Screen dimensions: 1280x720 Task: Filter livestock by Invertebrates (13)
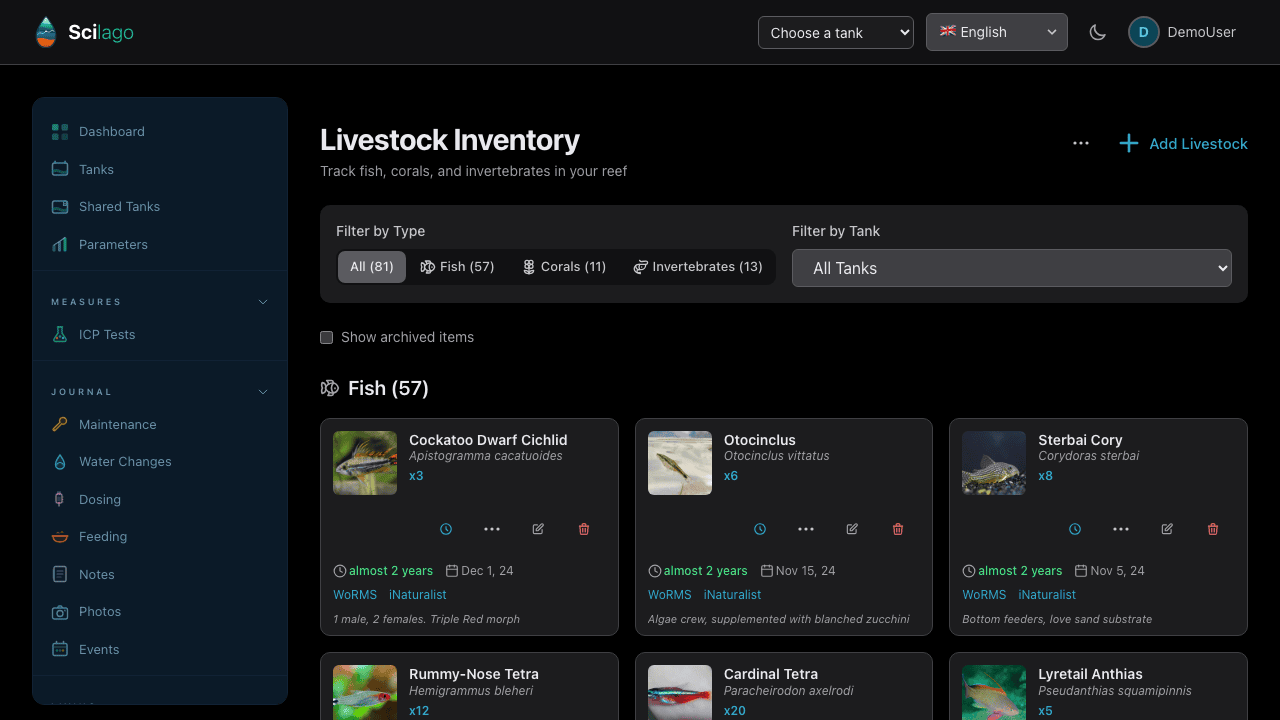click(698, 267)
